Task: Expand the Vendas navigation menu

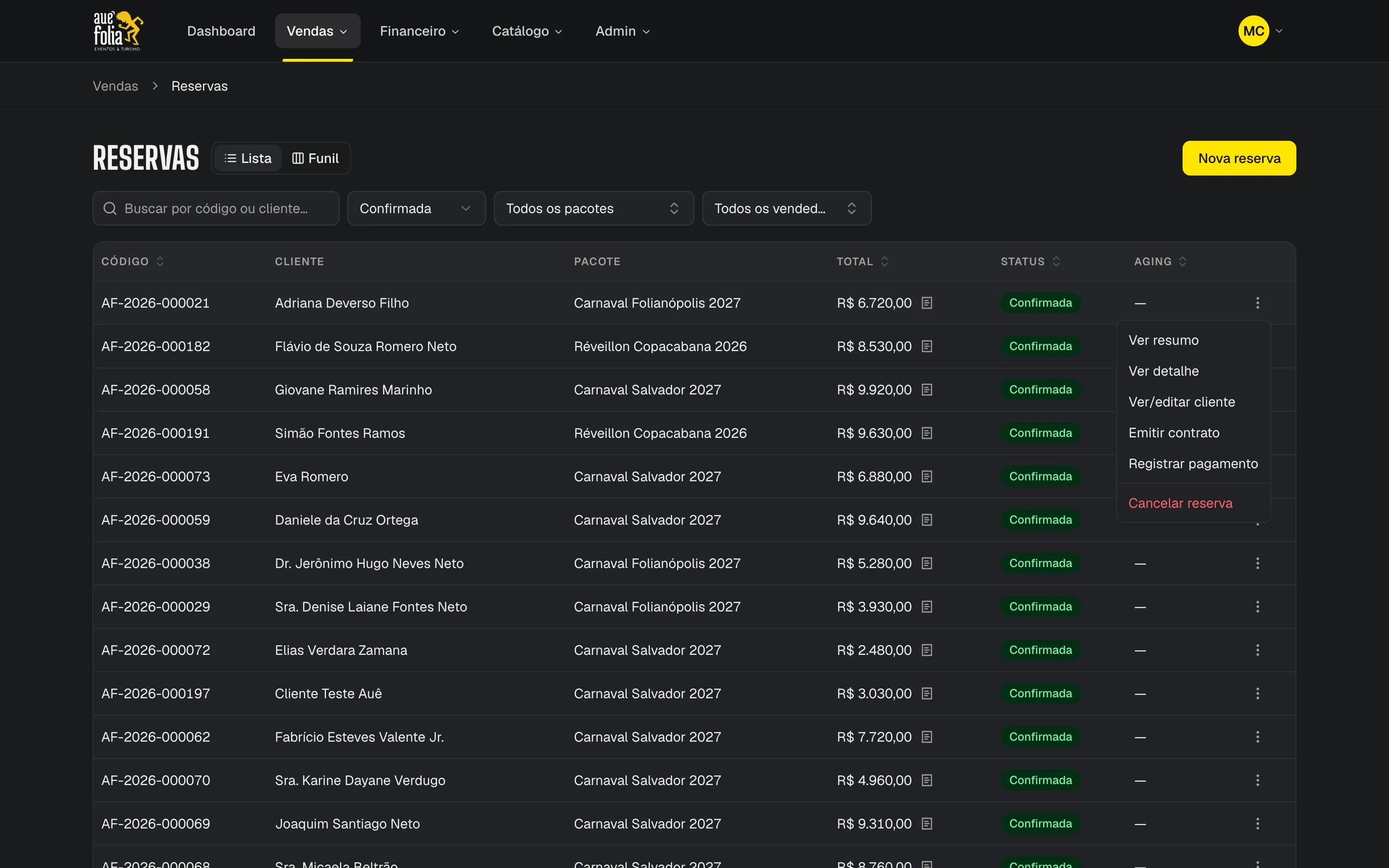Action: pos(317,31)
